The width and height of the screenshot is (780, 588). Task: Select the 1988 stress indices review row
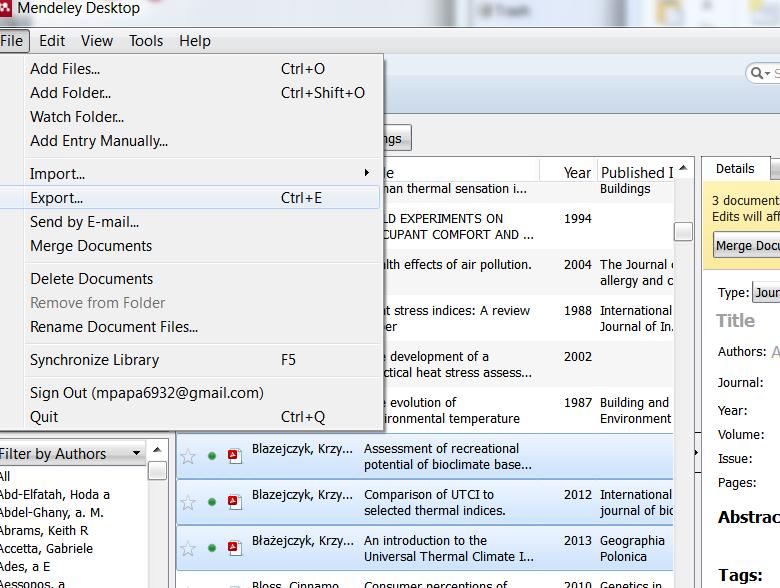[x=527, y=318]
